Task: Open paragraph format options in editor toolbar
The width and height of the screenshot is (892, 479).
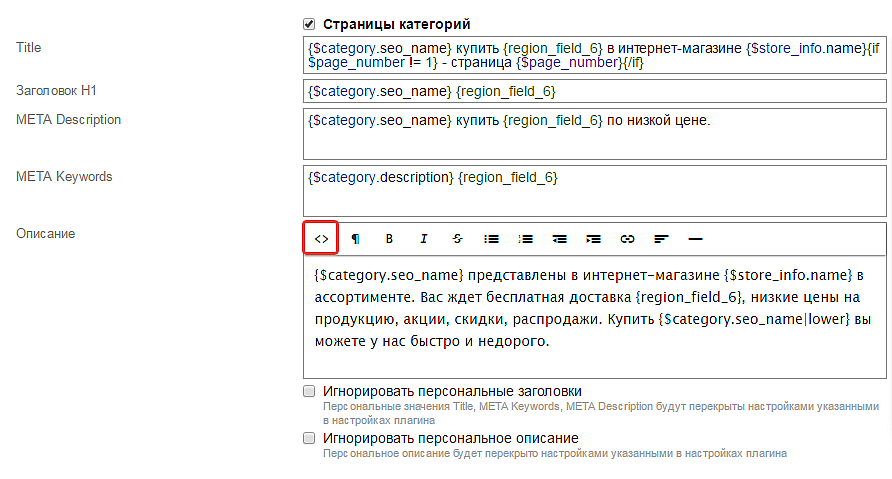Action: (x=355, y=239)
